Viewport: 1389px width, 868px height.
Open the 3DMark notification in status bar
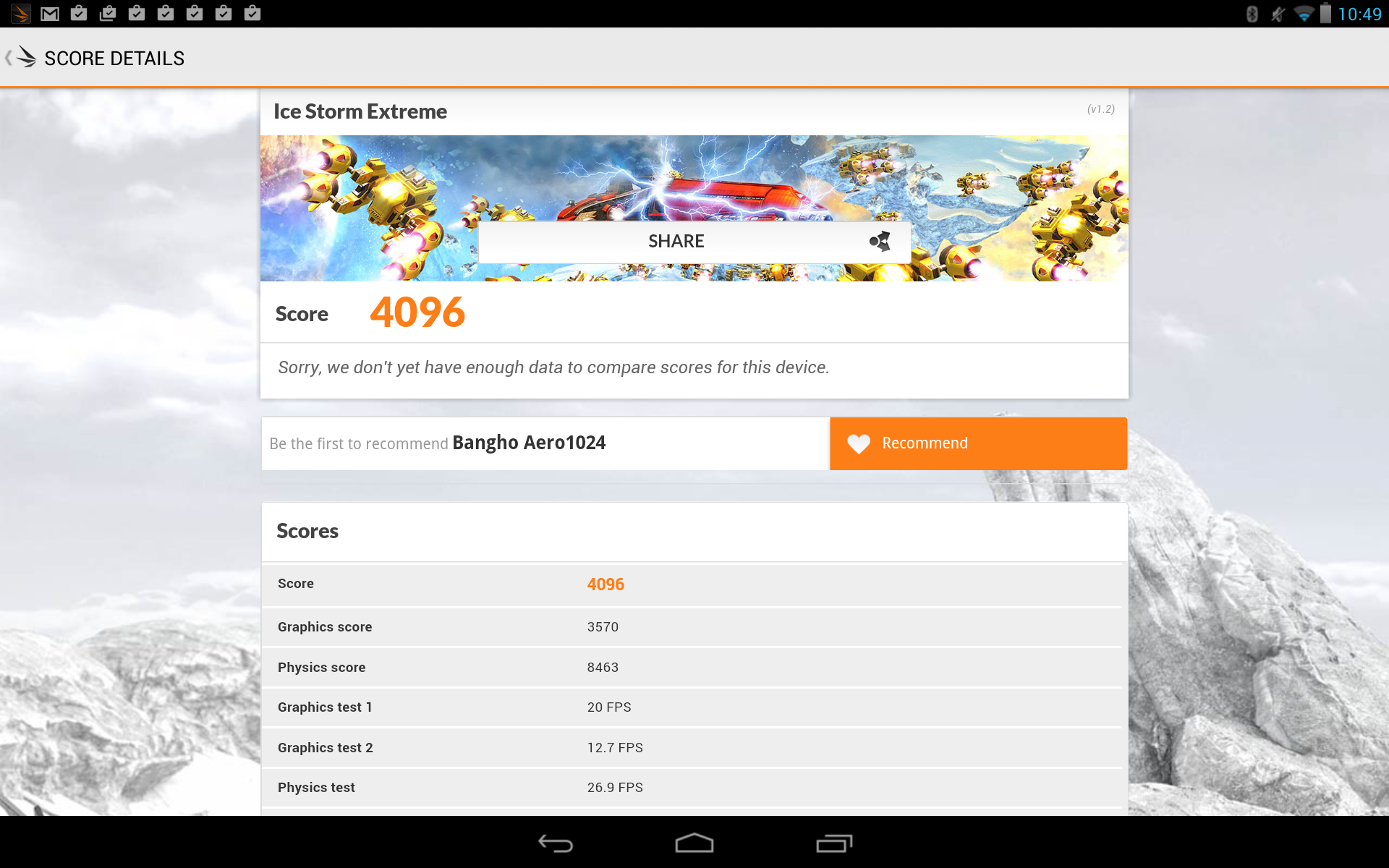(21, 13)
